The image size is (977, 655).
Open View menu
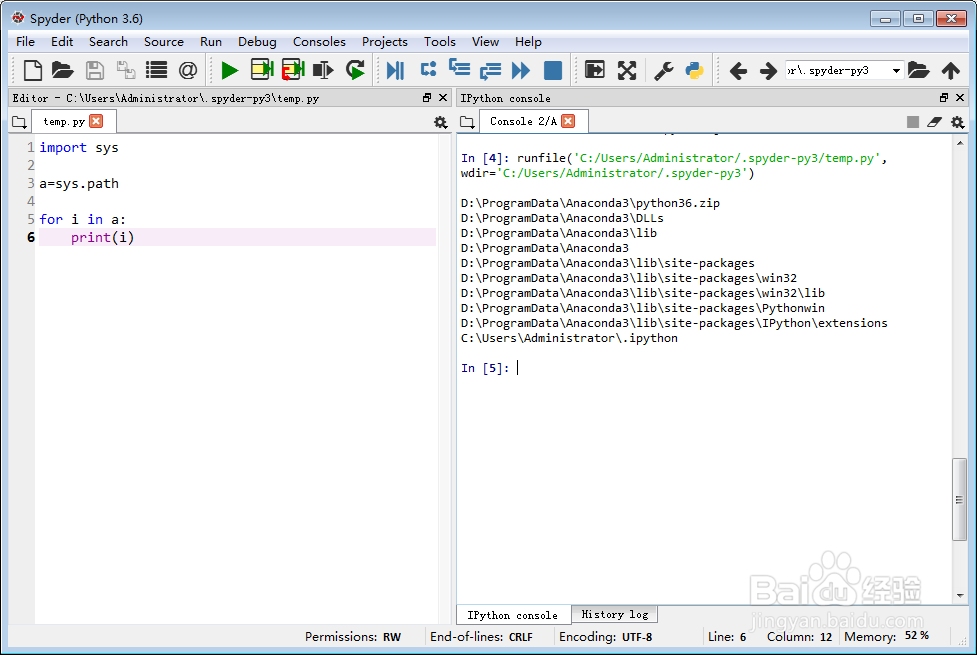coord(485,42)
